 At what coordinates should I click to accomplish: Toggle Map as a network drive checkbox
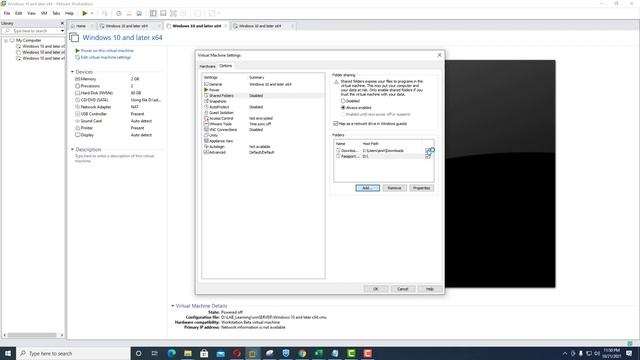pos(336,123)
